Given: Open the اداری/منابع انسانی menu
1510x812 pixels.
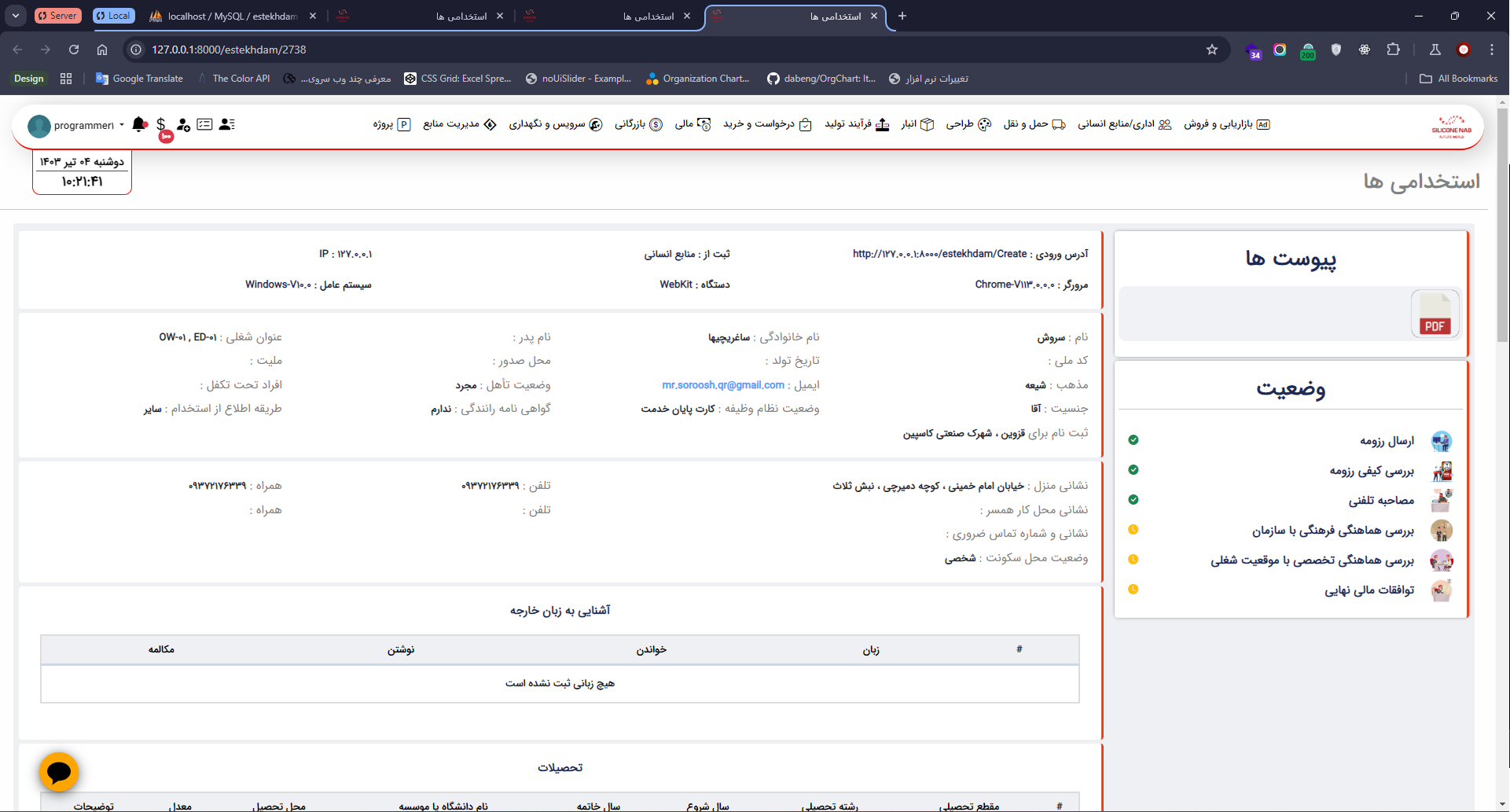Looking at the screenshot, I should [1124, 124].
